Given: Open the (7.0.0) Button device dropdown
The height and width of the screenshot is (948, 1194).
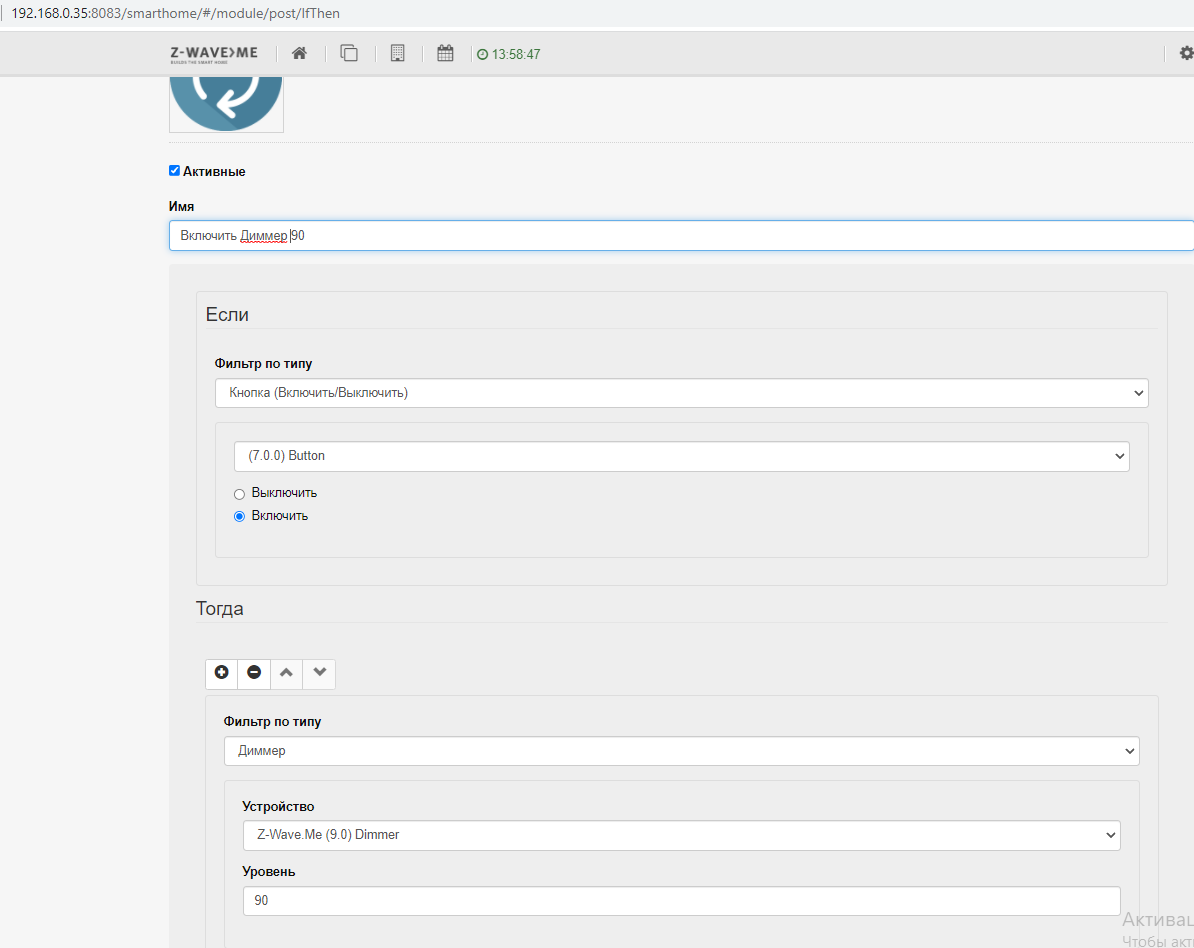Looking at the screenshot, I should [682, 456].
